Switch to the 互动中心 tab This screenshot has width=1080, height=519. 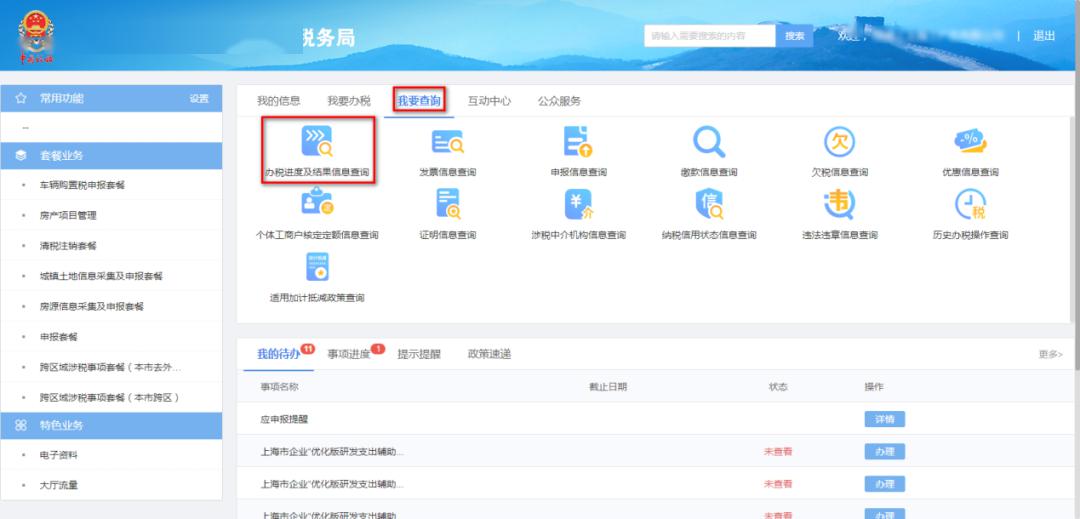click(x=489, y=101)
